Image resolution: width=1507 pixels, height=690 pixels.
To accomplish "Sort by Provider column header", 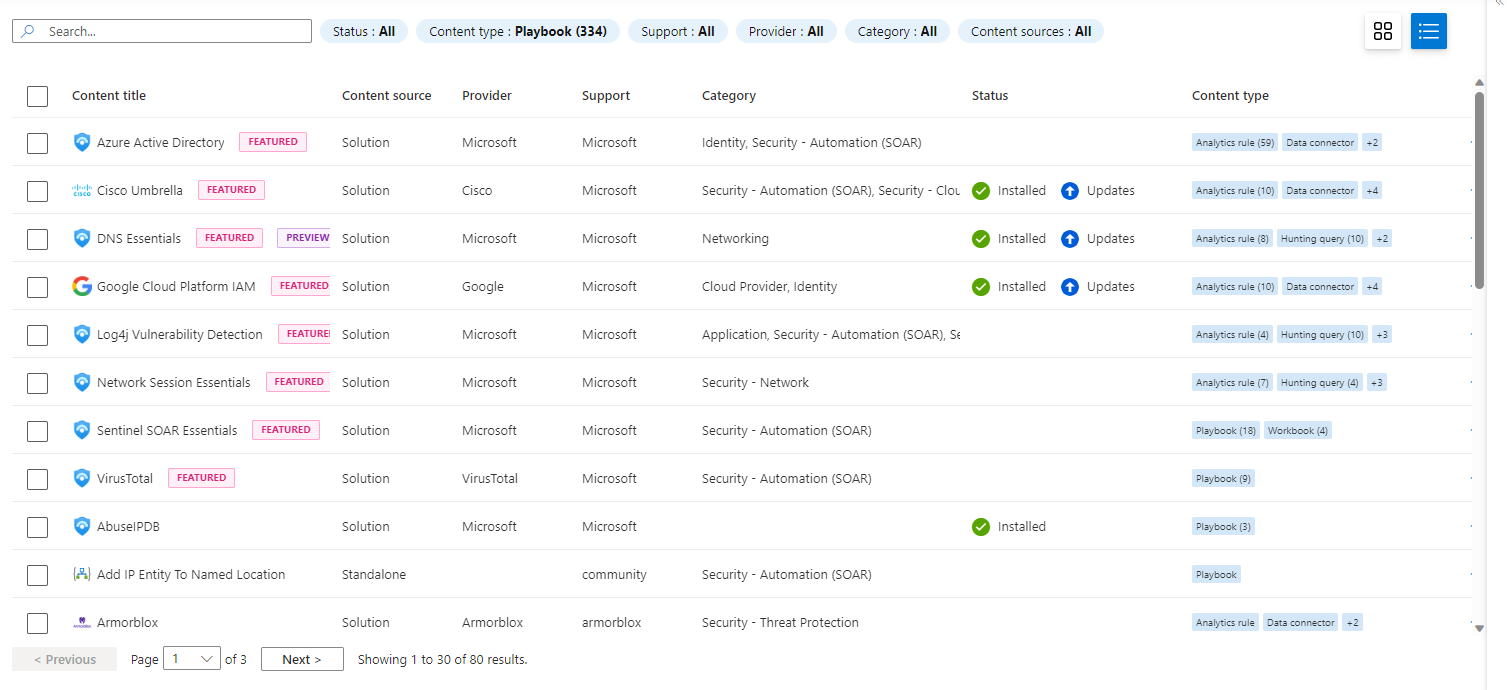I will (x=487, y=96).
